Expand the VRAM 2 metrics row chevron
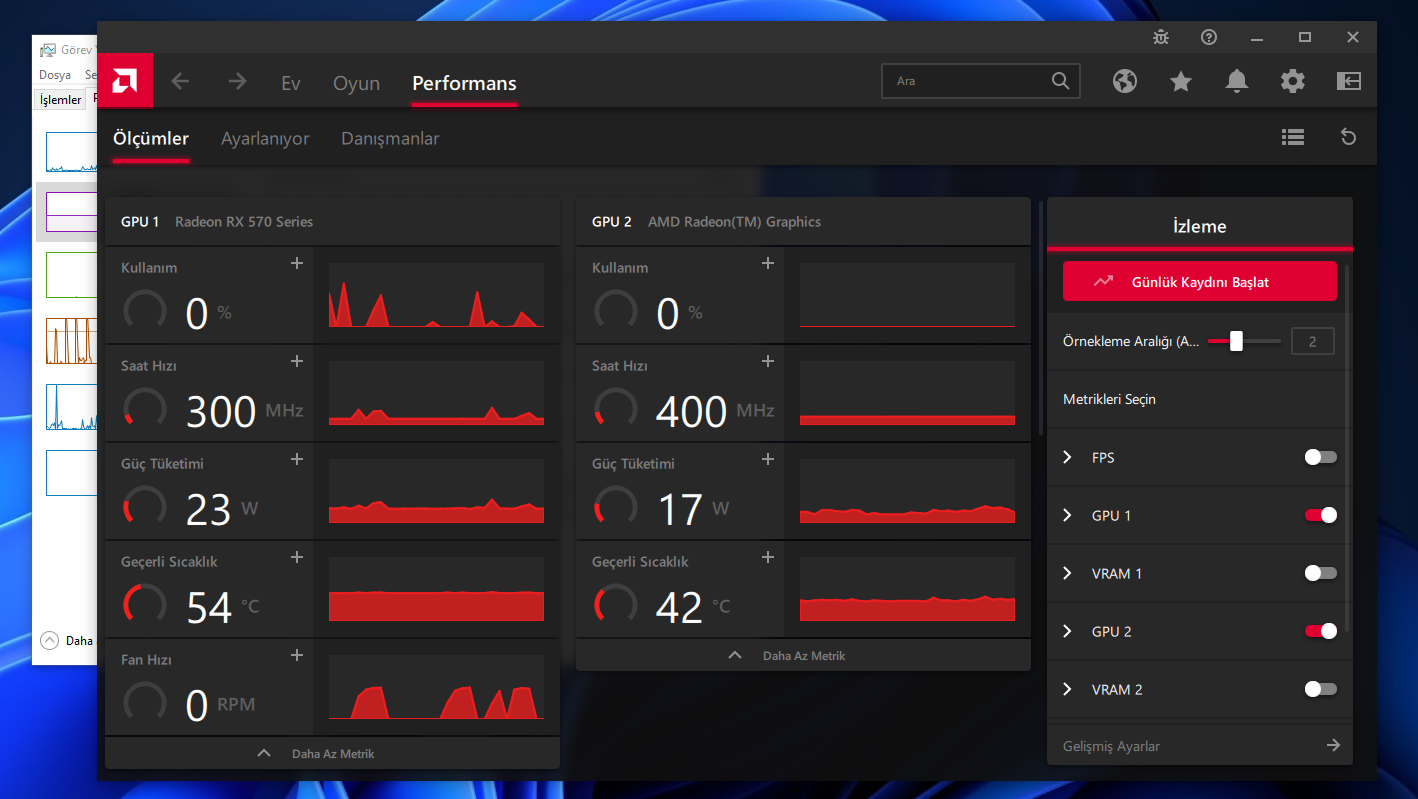The width and height of the screenshot is (1418, 799). (1067, 689)
